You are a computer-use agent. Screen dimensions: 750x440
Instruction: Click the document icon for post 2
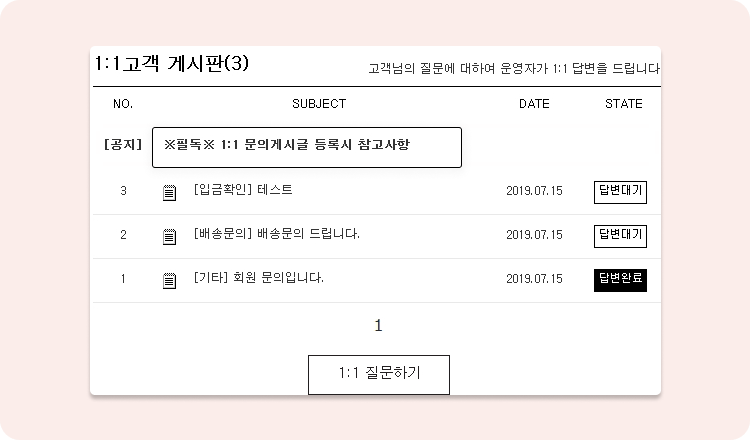[x=169, y=236]
